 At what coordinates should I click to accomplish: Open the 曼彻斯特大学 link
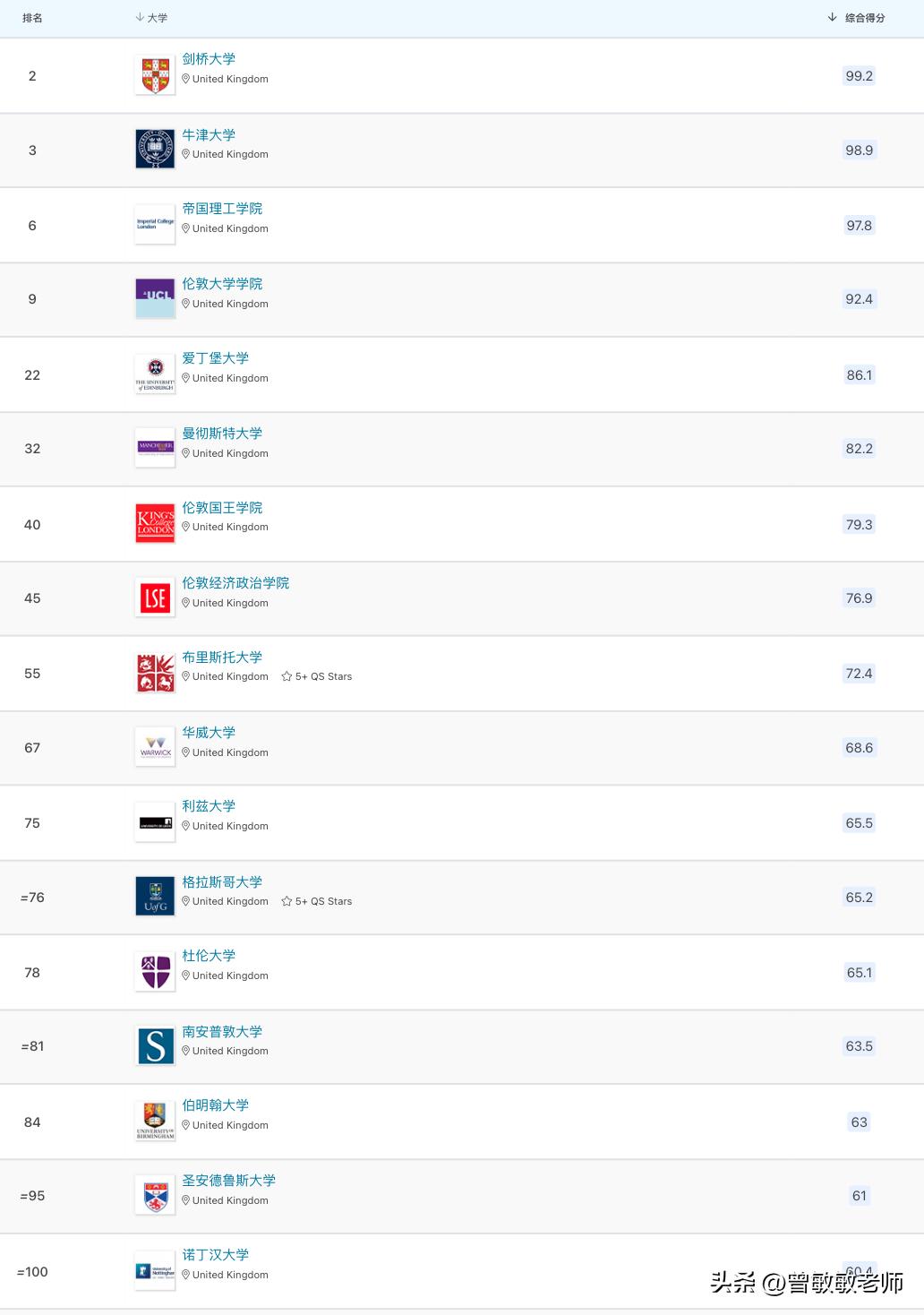222,434
